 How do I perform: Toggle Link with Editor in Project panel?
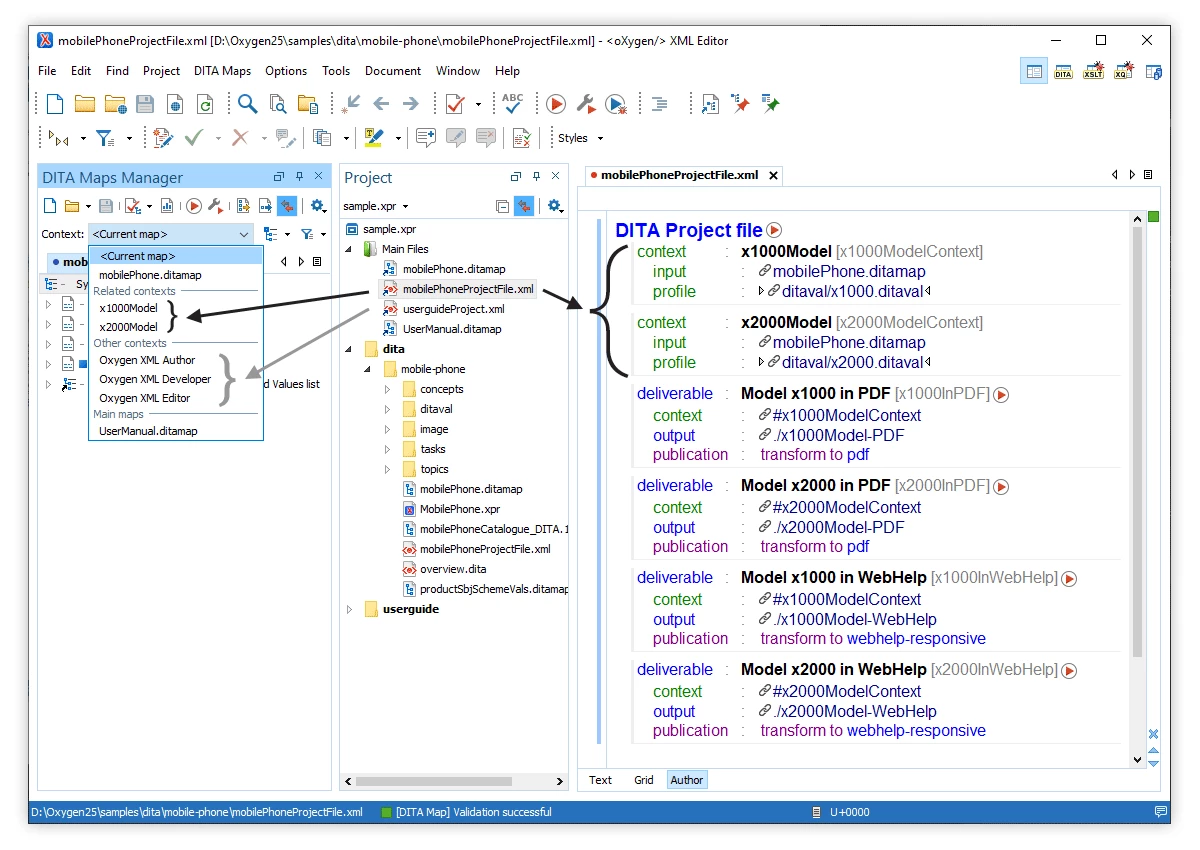(x=524, y=206)
